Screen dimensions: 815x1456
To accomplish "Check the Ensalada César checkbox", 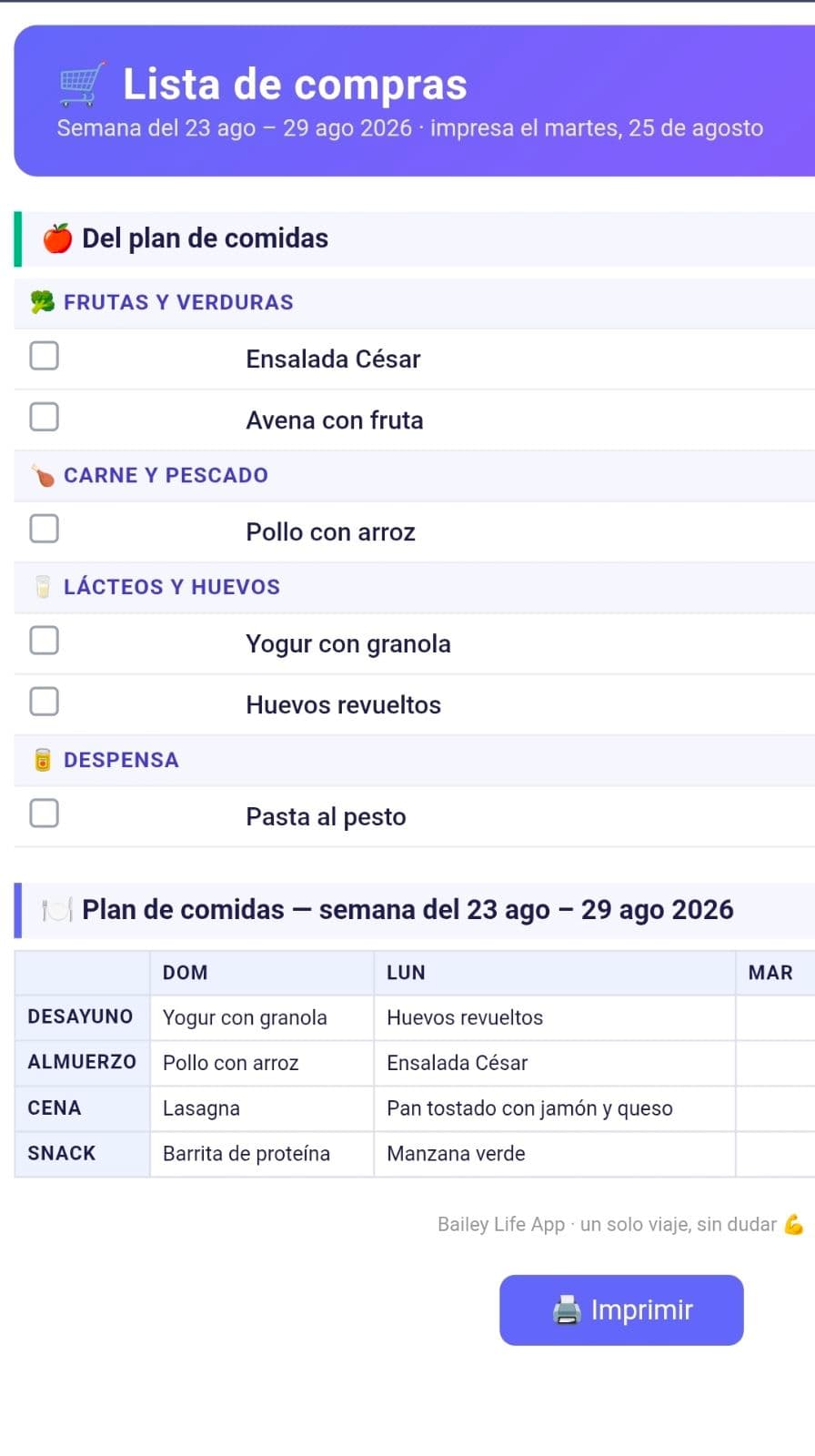I will click(45, 356).
